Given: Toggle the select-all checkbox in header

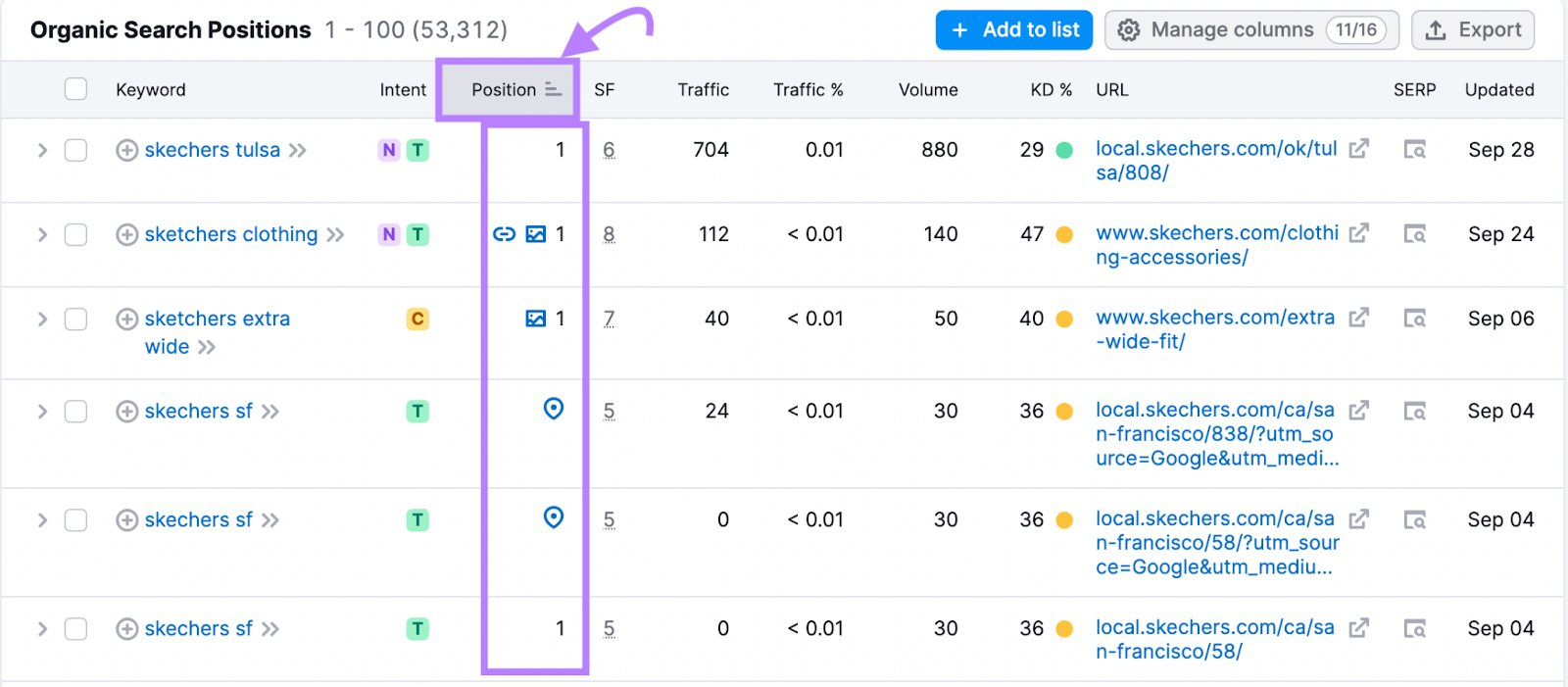Looking at the screenshot, I should 75,89.
